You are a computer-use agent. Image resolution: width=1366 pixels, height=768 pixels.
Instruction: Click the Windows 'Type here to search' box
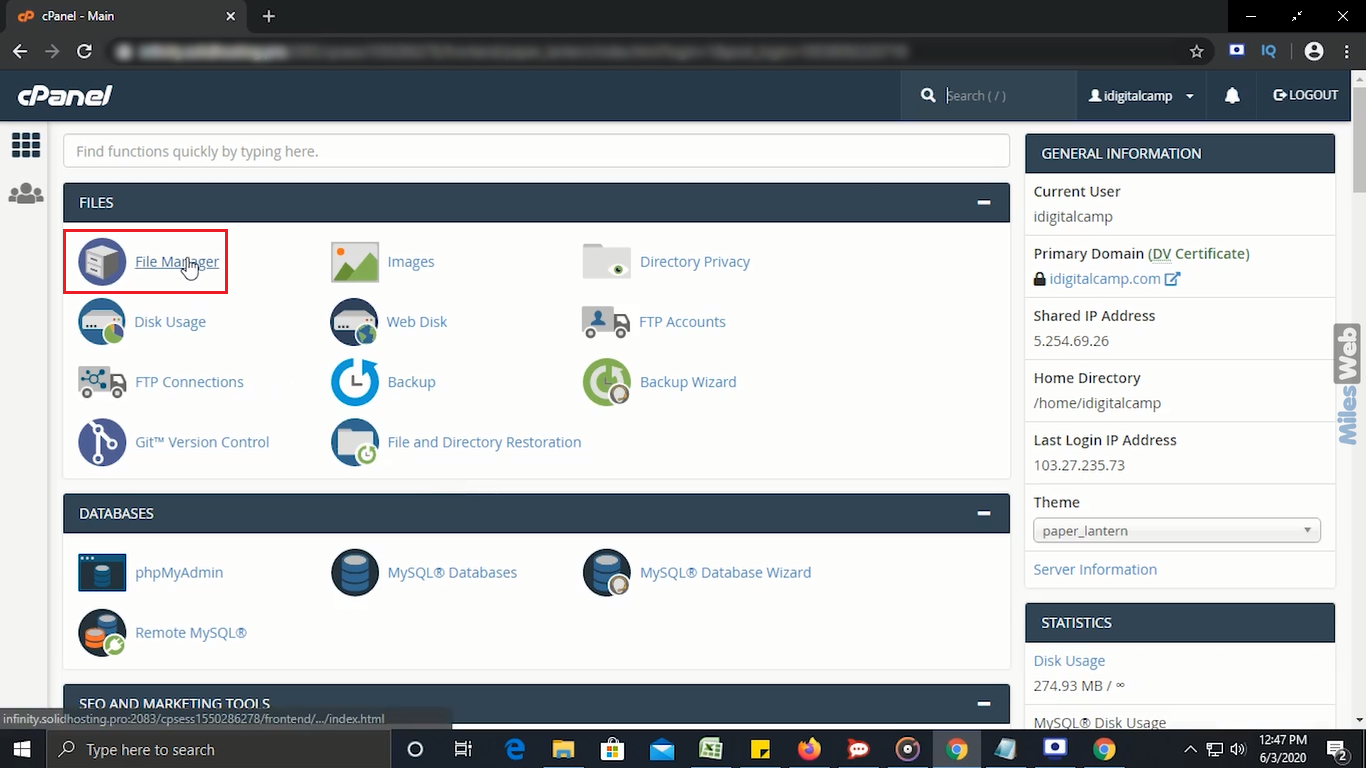(218, 749)
